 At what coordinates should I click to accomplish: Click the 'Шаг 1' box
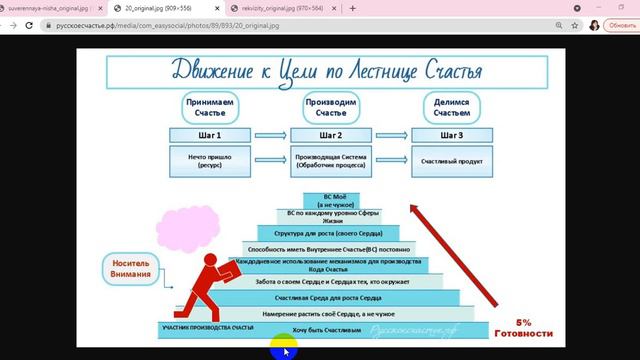[x=210, y=135]
